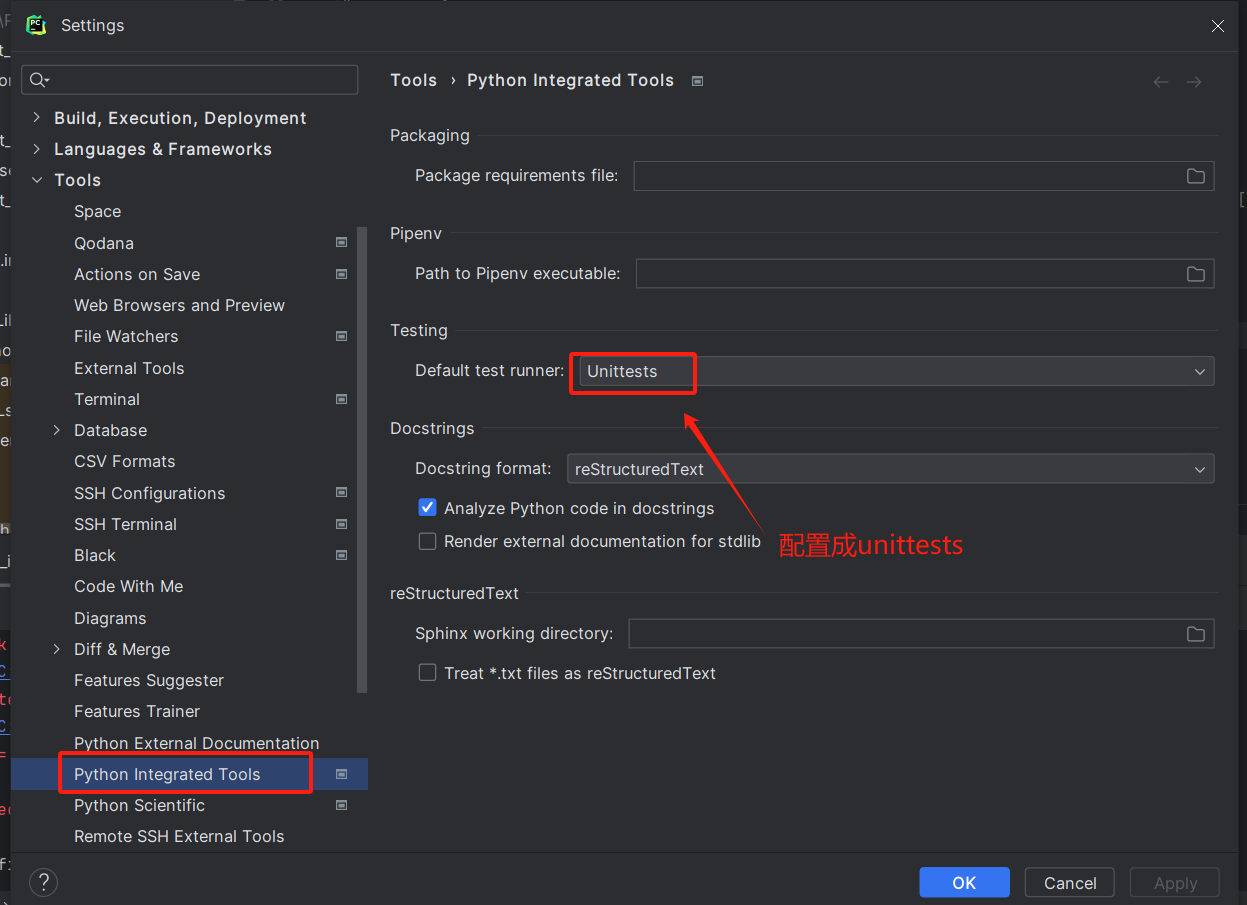Click the Cancel button
The width and height of the screenshot is (1247, 905).
coord(1070,883)
